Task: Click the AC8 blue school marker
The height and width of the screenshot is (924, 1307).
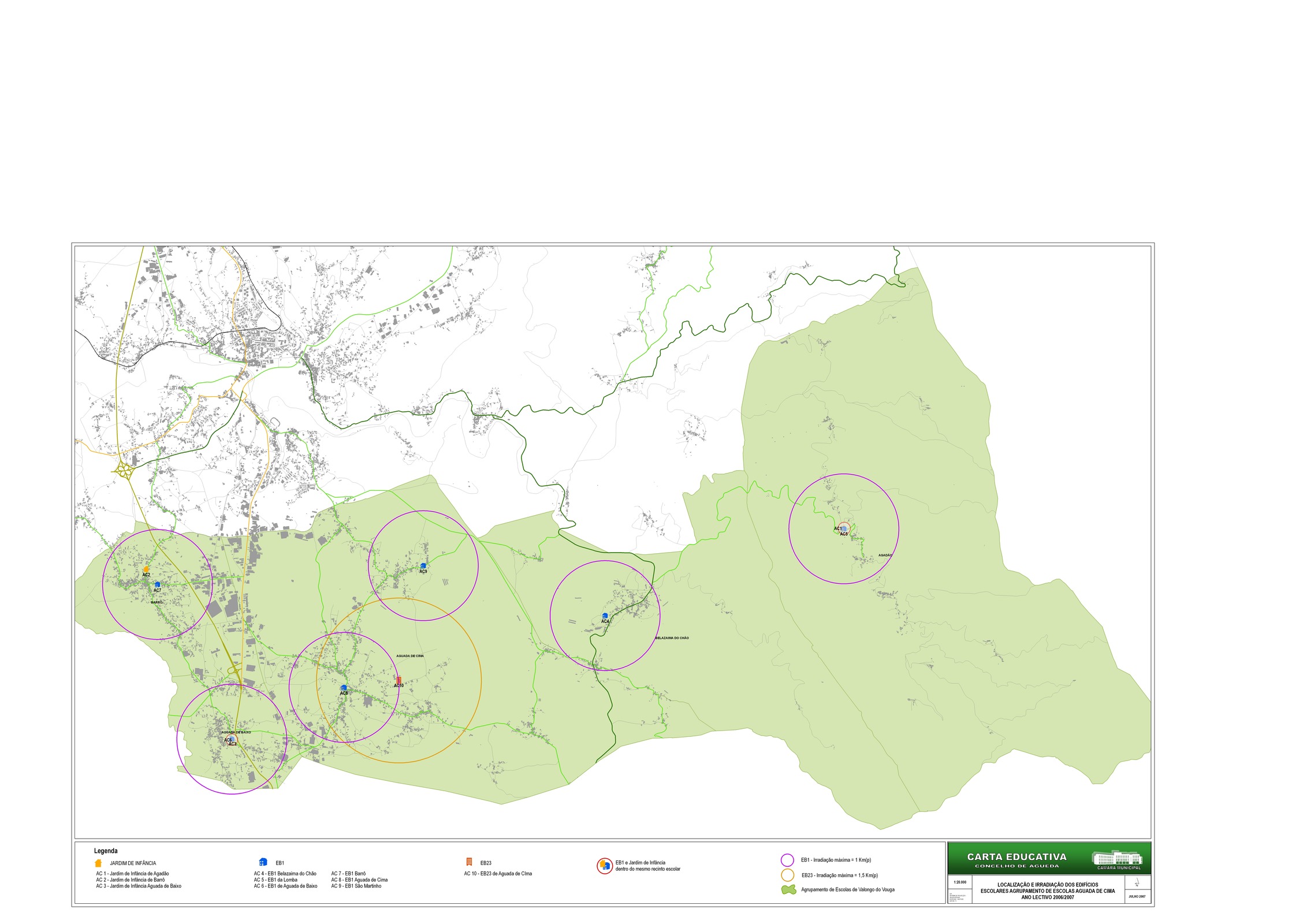Action: (x=344, y=688)
